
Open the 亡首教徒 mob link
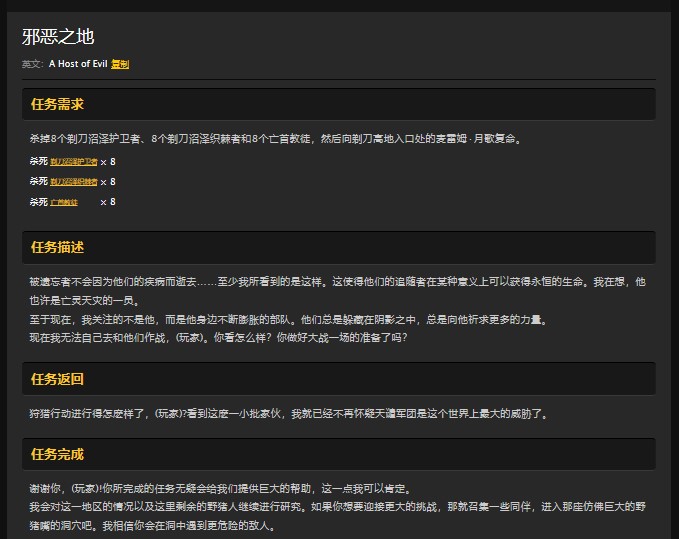click(64, 202)
